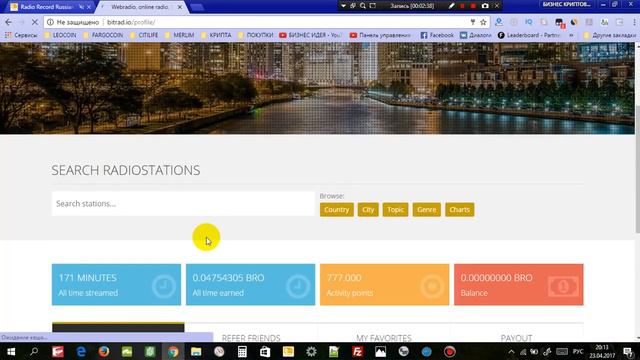Switch to the Radio Record Russia tab
The width and height of the screenshot is (640, 360).
click(47, 7)
